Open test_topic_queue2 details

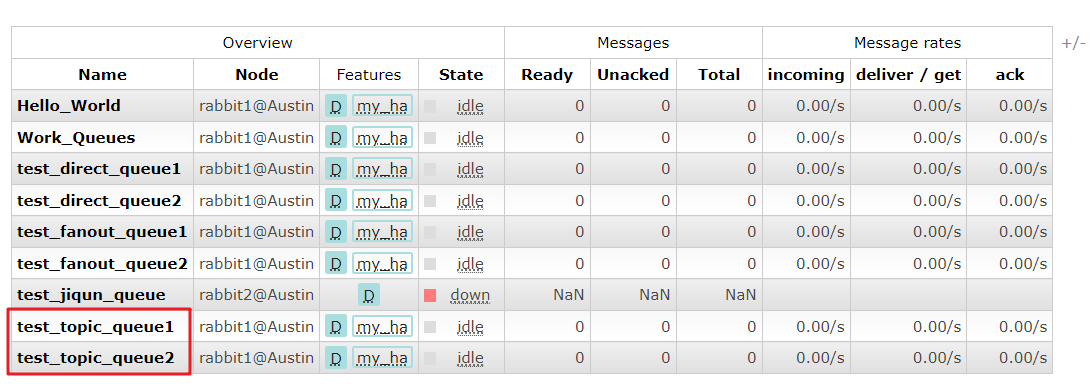point(95,358)
